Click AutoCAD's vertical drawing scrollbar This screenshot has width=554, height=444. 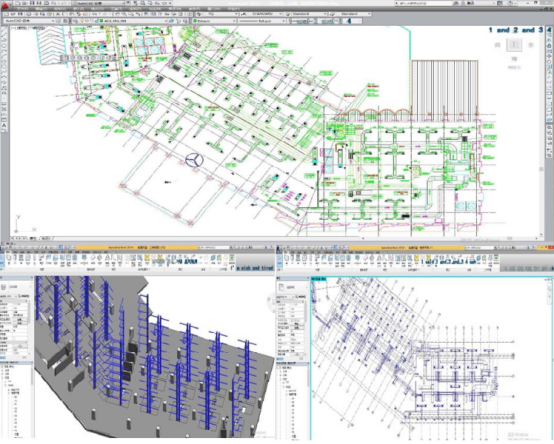tap(541, 131)
